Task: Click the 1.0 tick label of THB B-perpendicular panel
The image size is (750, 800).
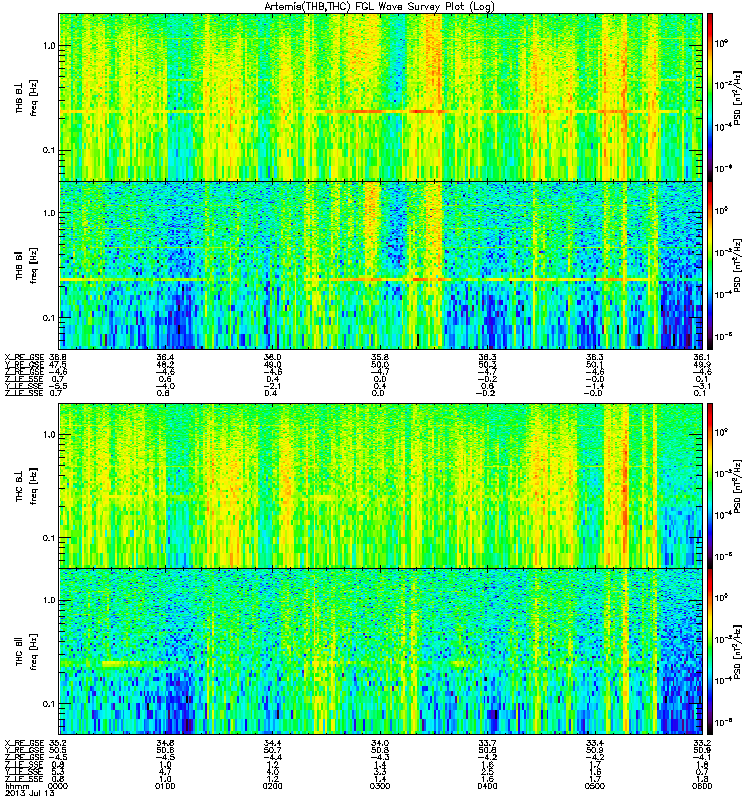Action: (49, 46)
